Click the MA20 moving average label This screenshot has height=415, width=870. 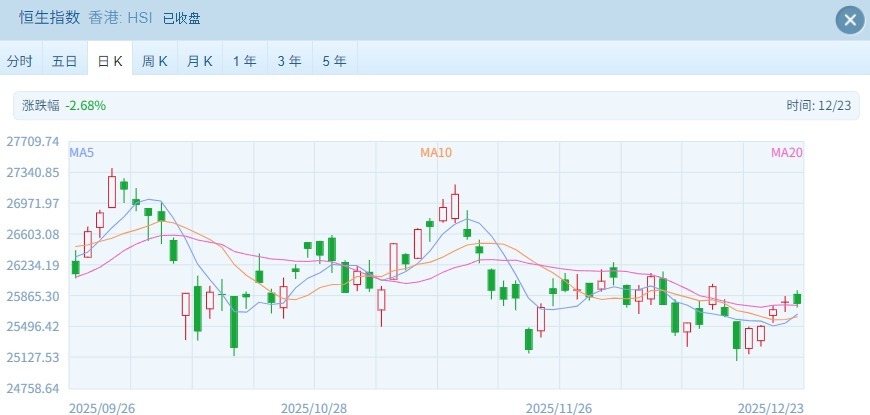pos(786,153)
